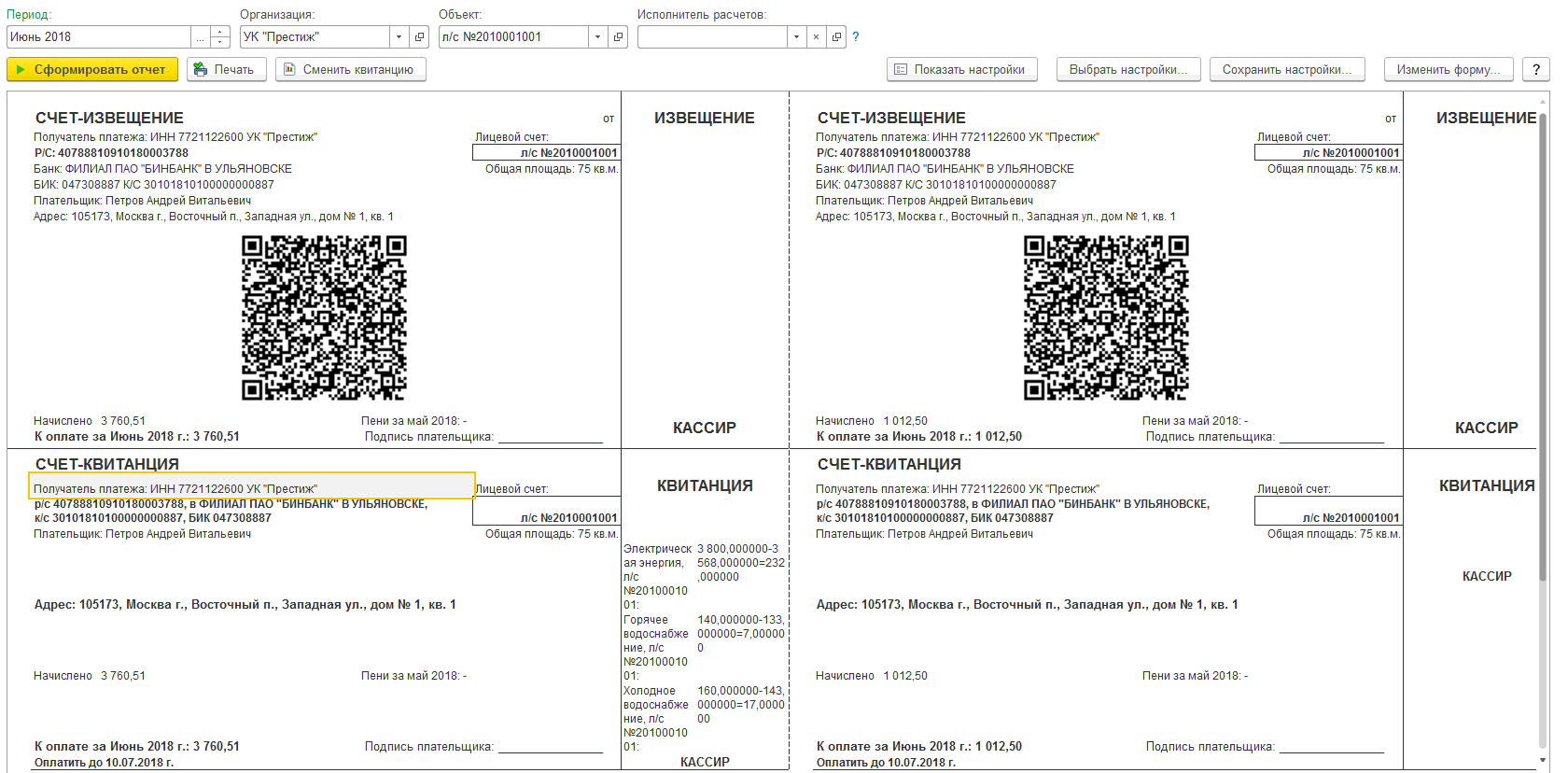Screen dimensions: 1568x773
Task: Focus the Период field showing Июнь 2018
Action: tap(98, 37)
